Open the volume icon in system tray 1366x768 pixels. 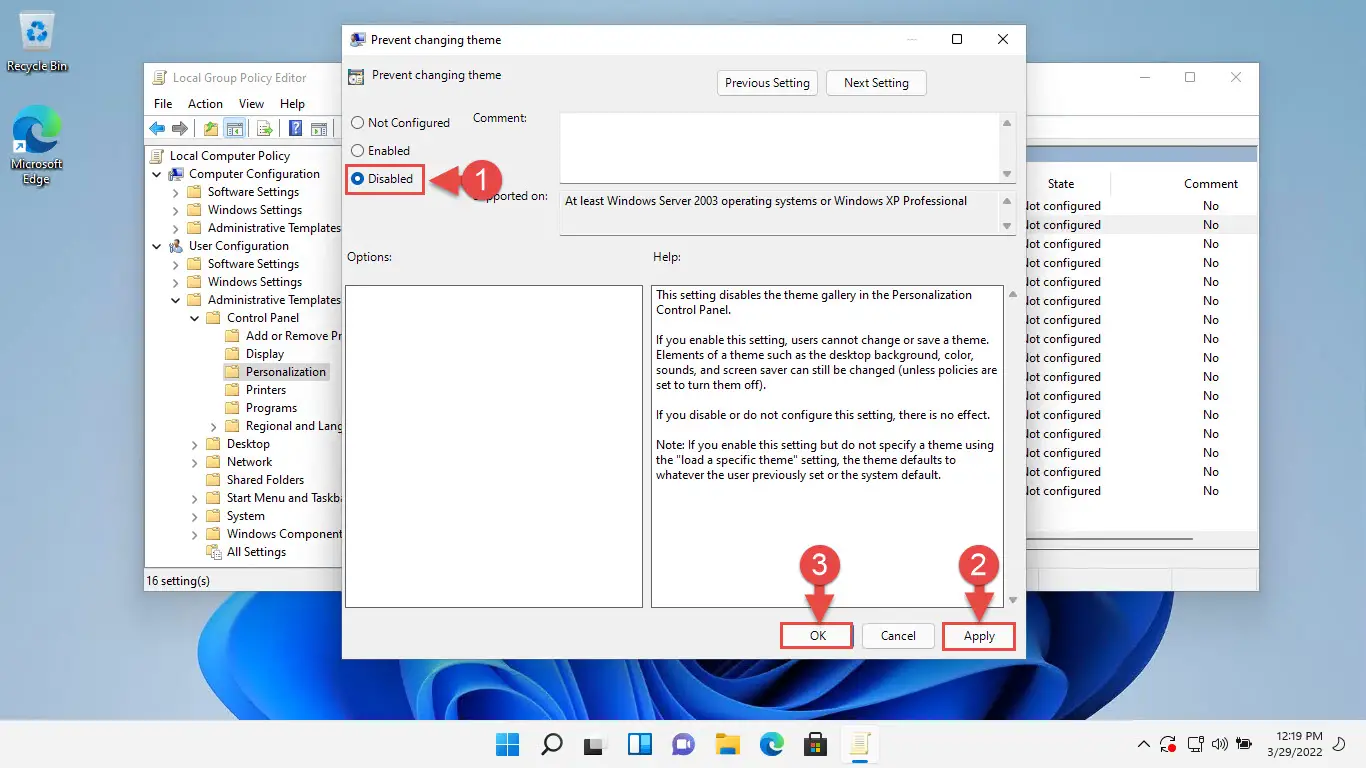click(x=1219, y=745)
